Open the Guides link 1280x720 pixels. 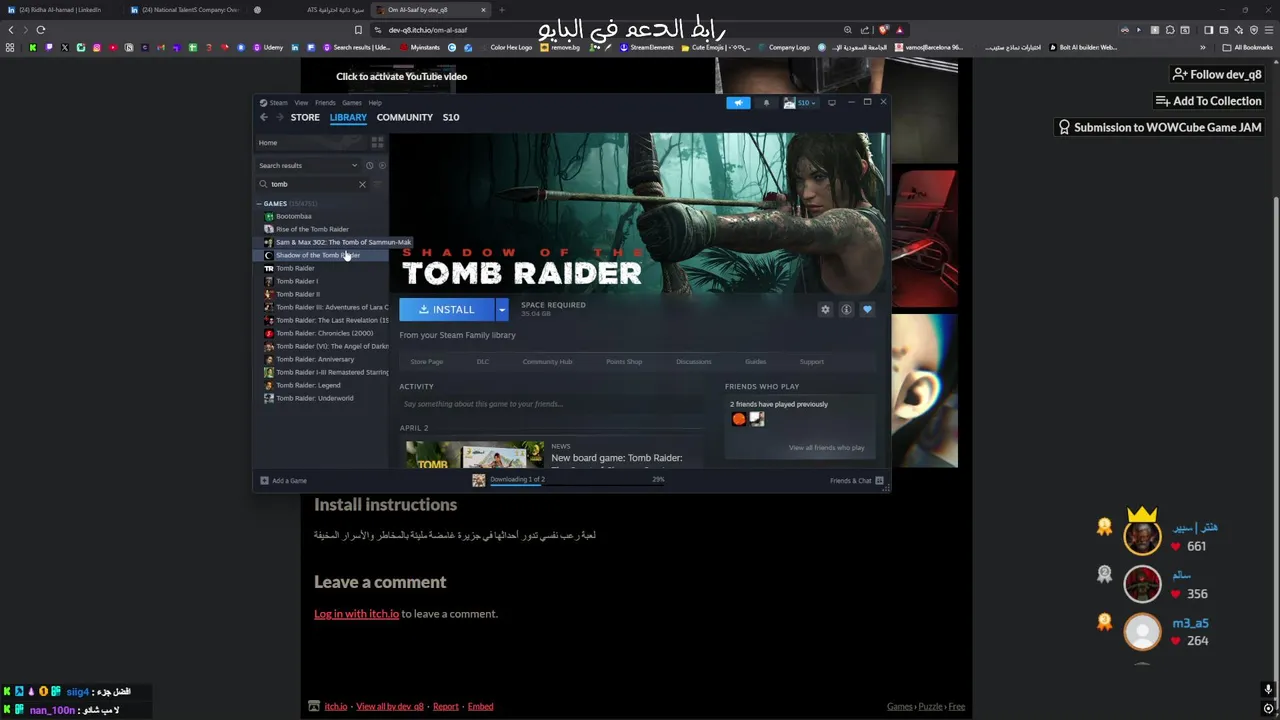(x=755, y=362)
